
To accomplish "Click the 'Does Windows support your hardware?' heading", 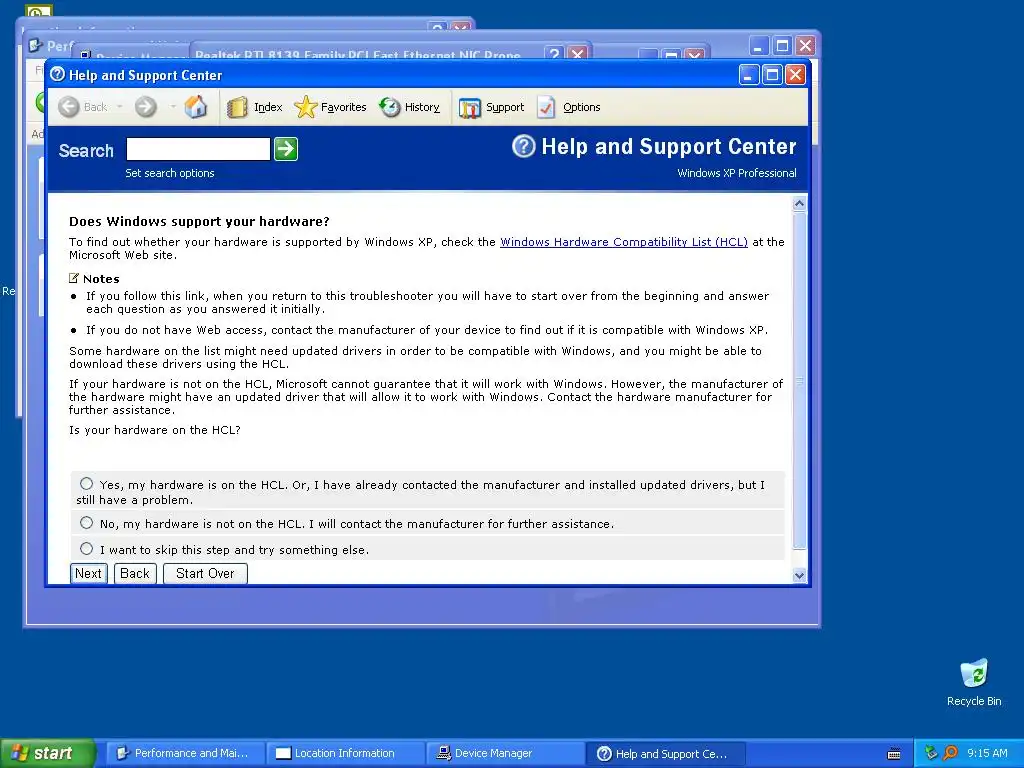I will coord(199,221).
